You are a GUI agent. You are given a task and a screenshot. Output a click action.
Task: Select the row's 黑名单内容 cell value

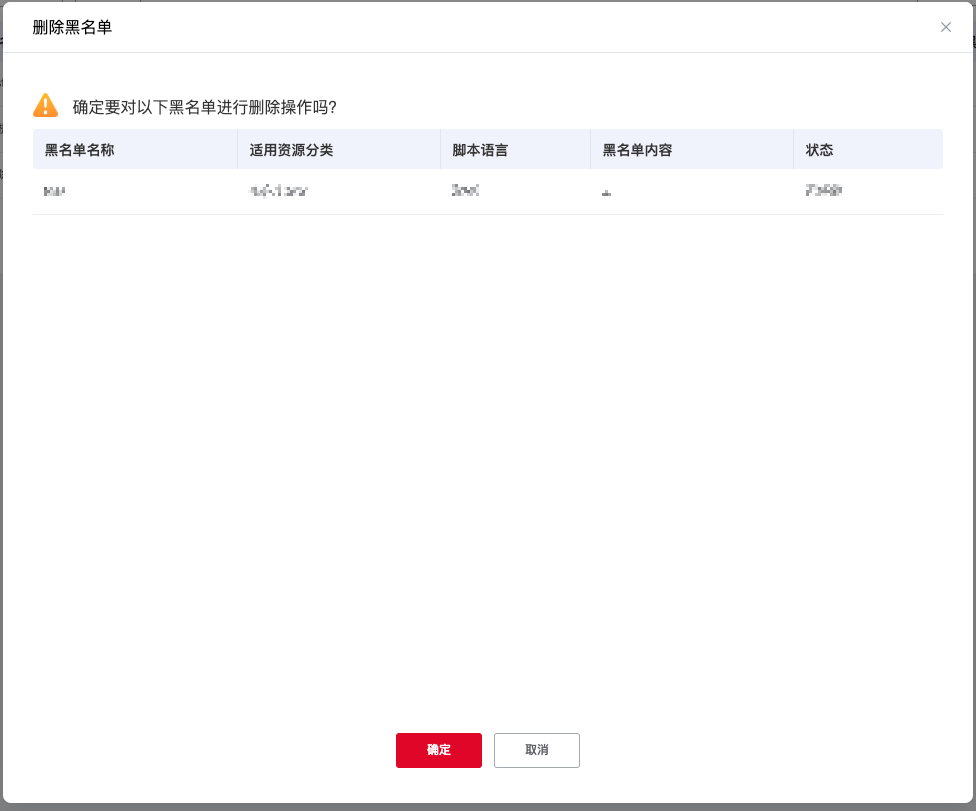tap(606, 192)
